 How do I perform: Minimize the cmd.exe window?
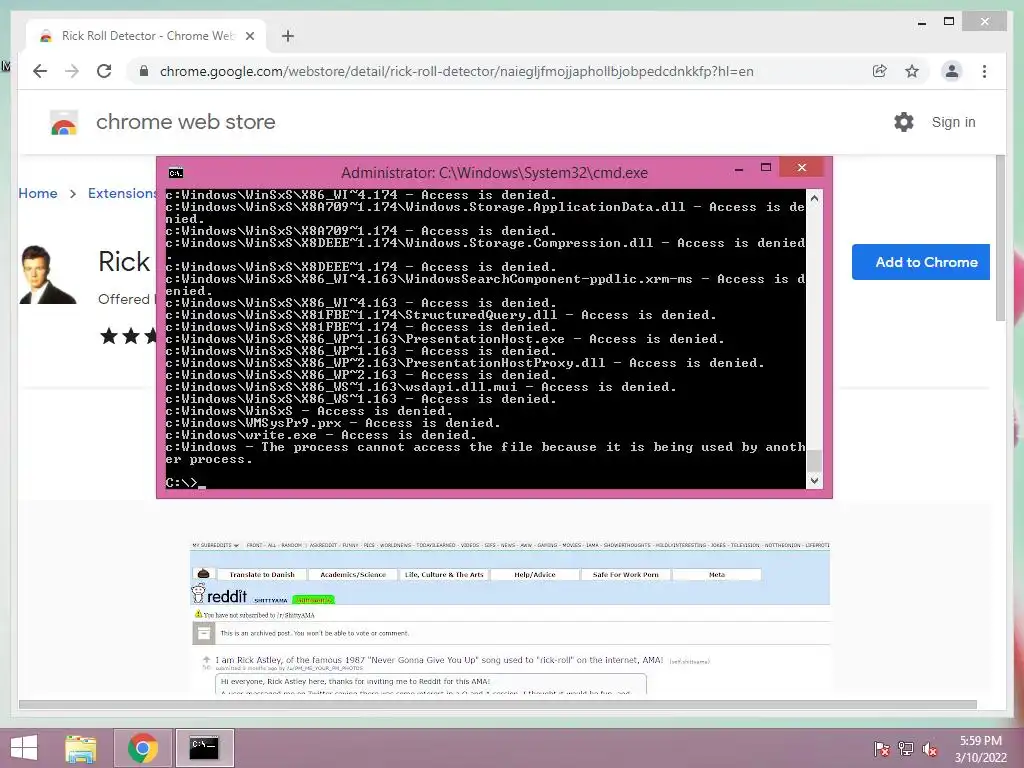[739, 168]
